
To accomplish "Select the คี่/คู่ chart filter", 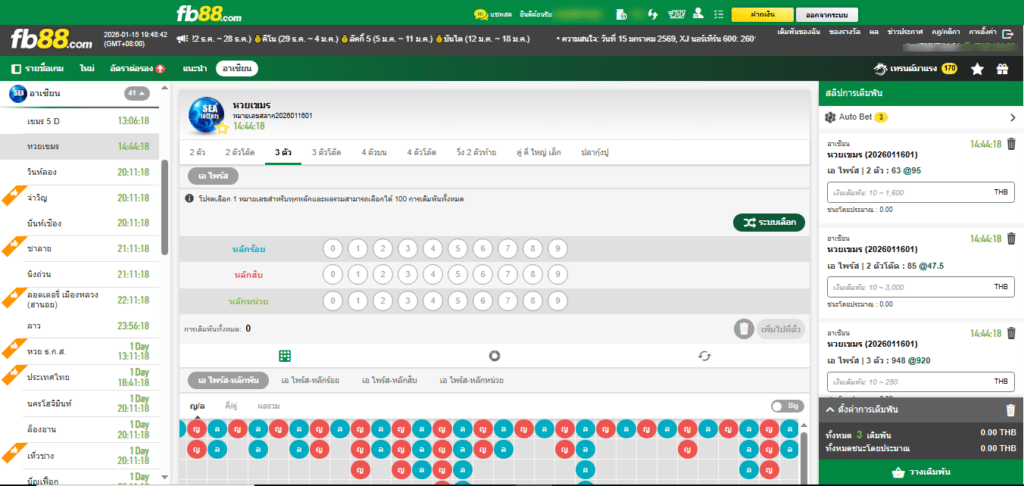I will 231,406.
